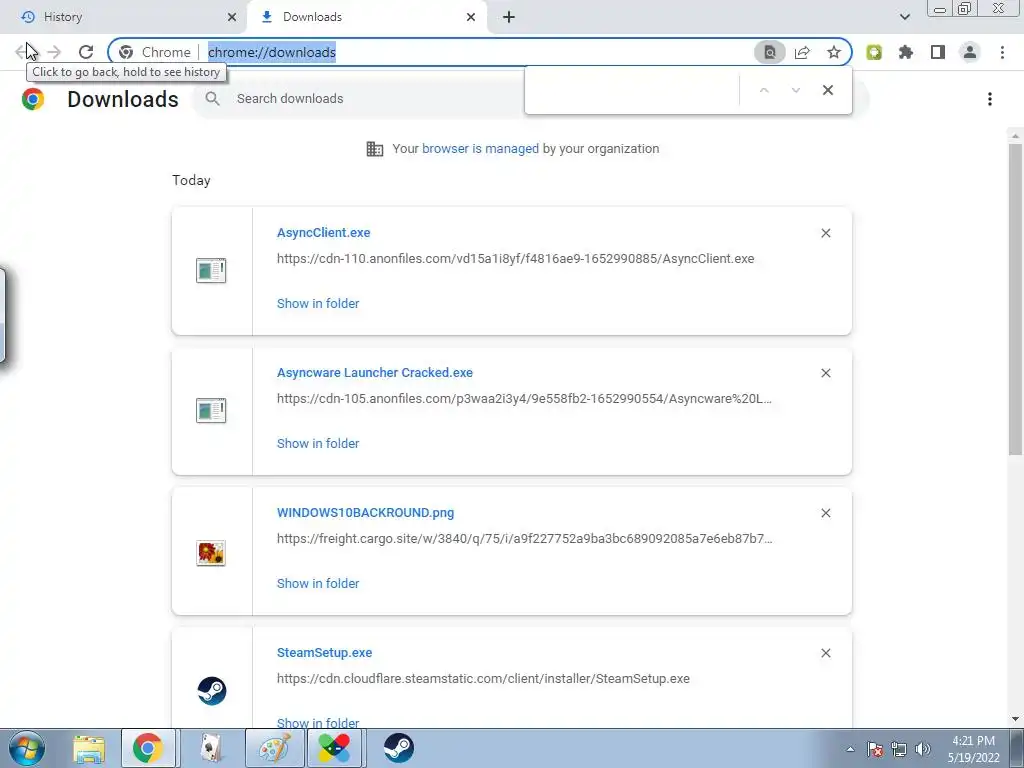Click the Asyncware Launcher Cracked.exe file icon
This screenshot has width=1024, height=768.
coord(211,410)
